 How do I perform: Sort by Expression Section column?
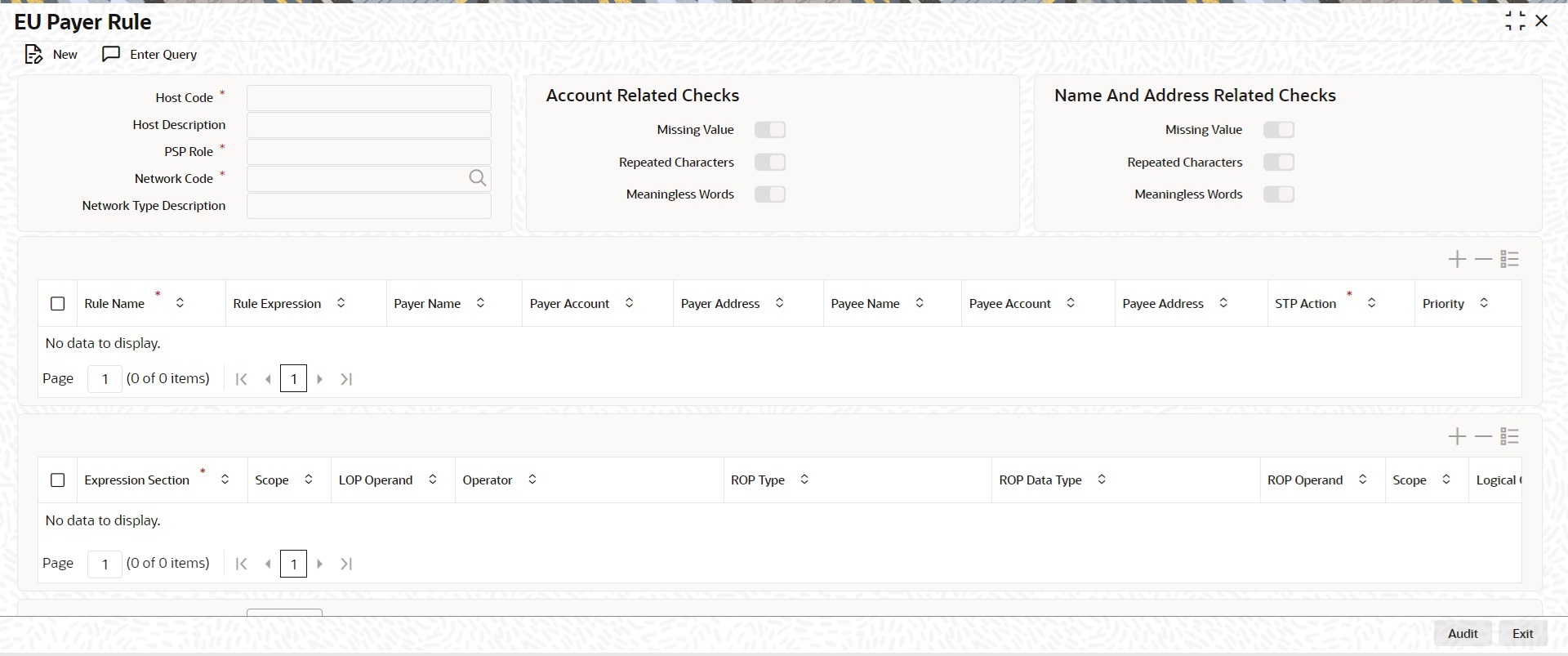pos(225,480)
